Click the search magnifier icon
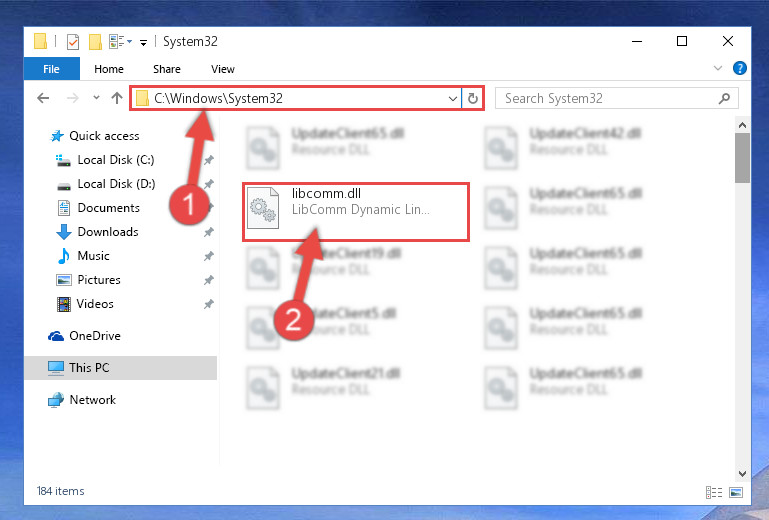This screenshot has width=769, height=520. (x=724, y=99)
